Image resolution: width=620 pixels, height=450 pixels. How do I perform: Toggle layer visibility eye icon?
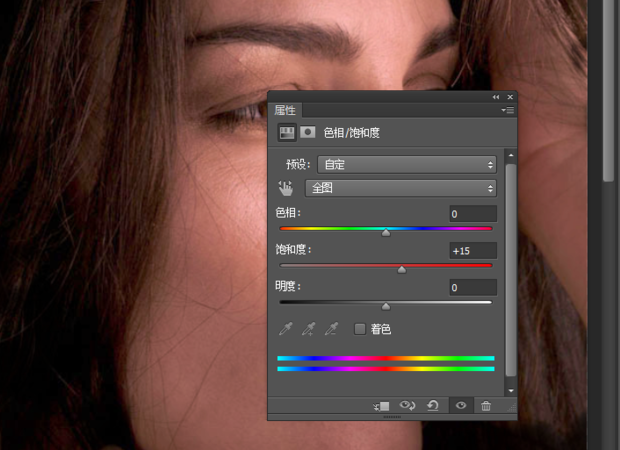coord(461,405)
